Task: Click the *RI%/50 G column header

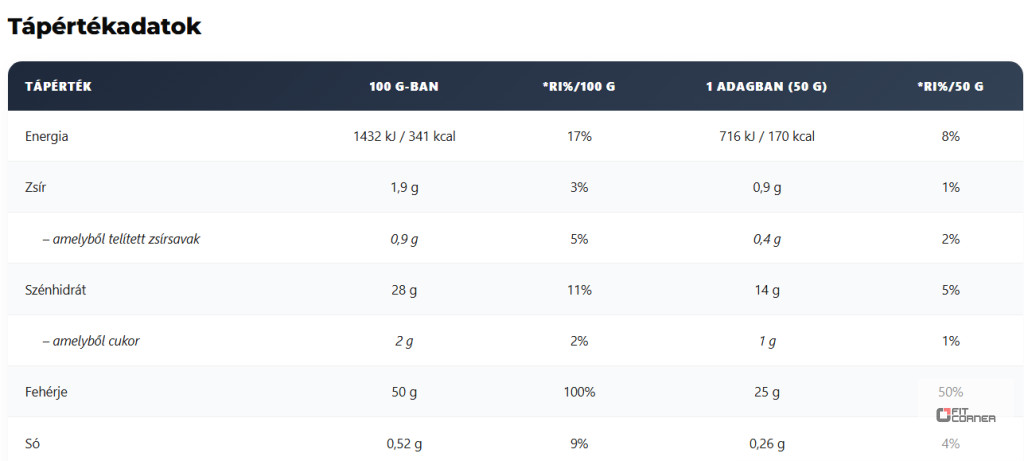Action: pyautogui.click(x=950, y=87)
